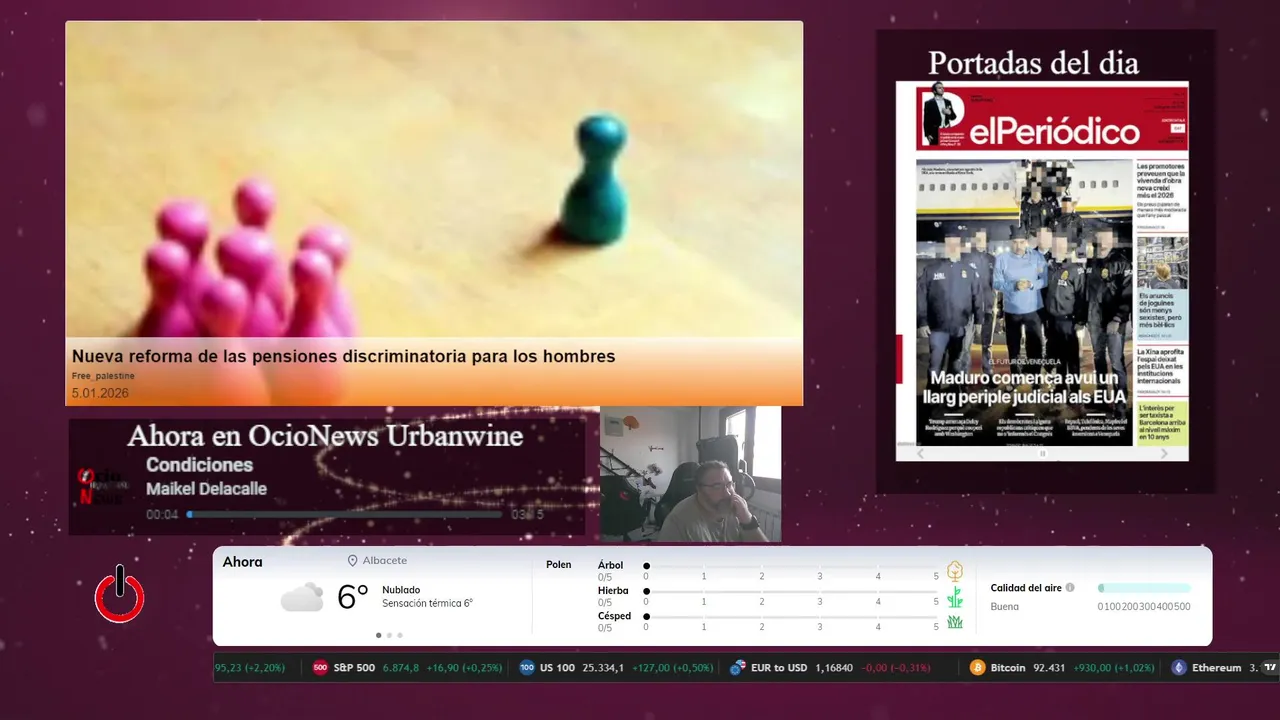Image resolution: width=1280 pixels, height=720 pixels.
Task: Click the 'Nublado' weather condition
Action: pyautogui.click(x=401, y=590)
